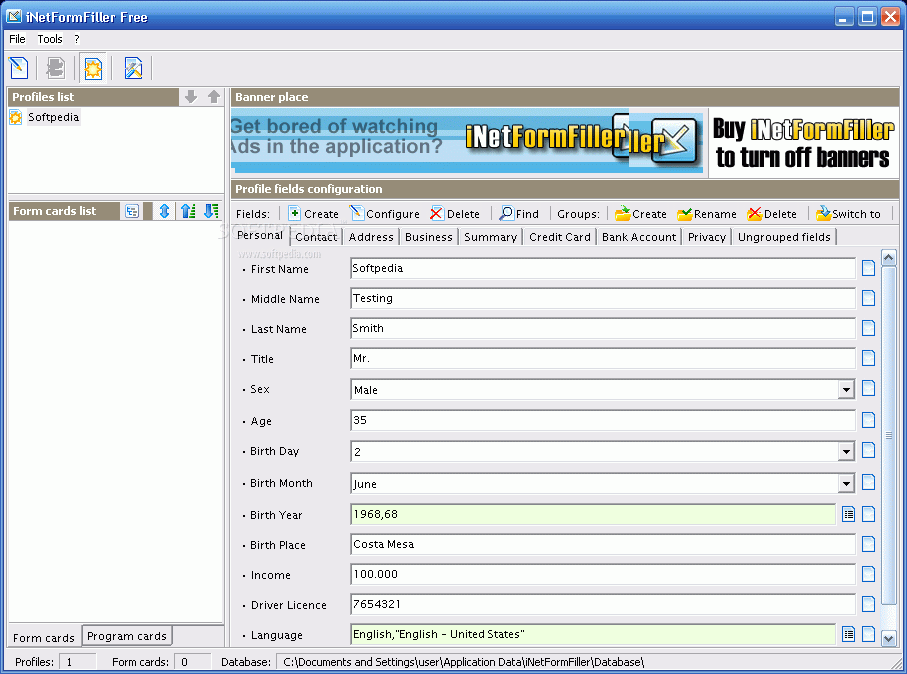Open the settings tools toolbar icon
Viewport: 907px width, 674px height.
pyautogui.click(x=133, y=68)
